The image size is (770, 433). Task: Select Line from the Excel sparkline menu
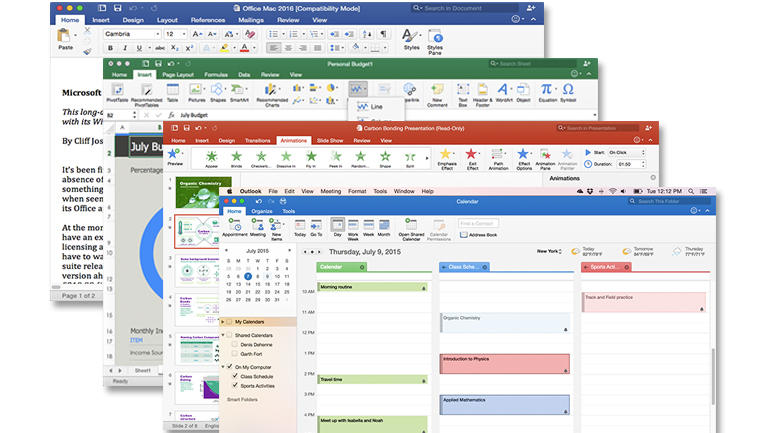point(376,107)
